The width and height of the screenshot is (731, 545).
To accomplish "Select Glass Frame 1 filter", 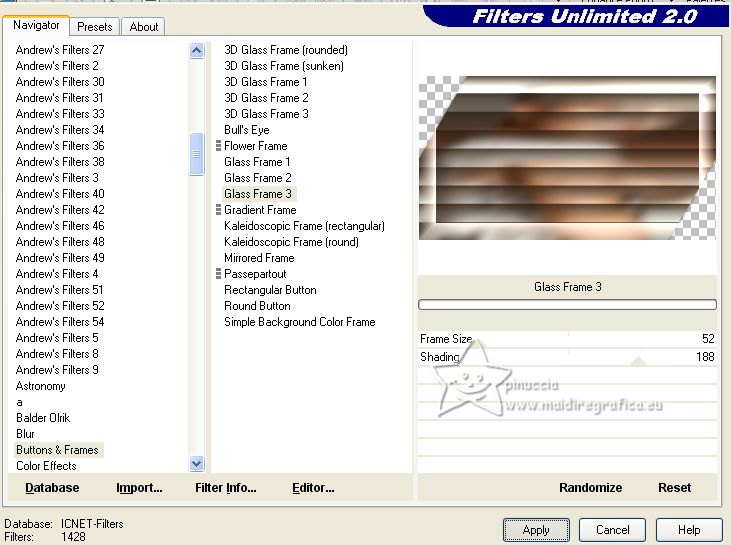I will click(x=257, y=162).
